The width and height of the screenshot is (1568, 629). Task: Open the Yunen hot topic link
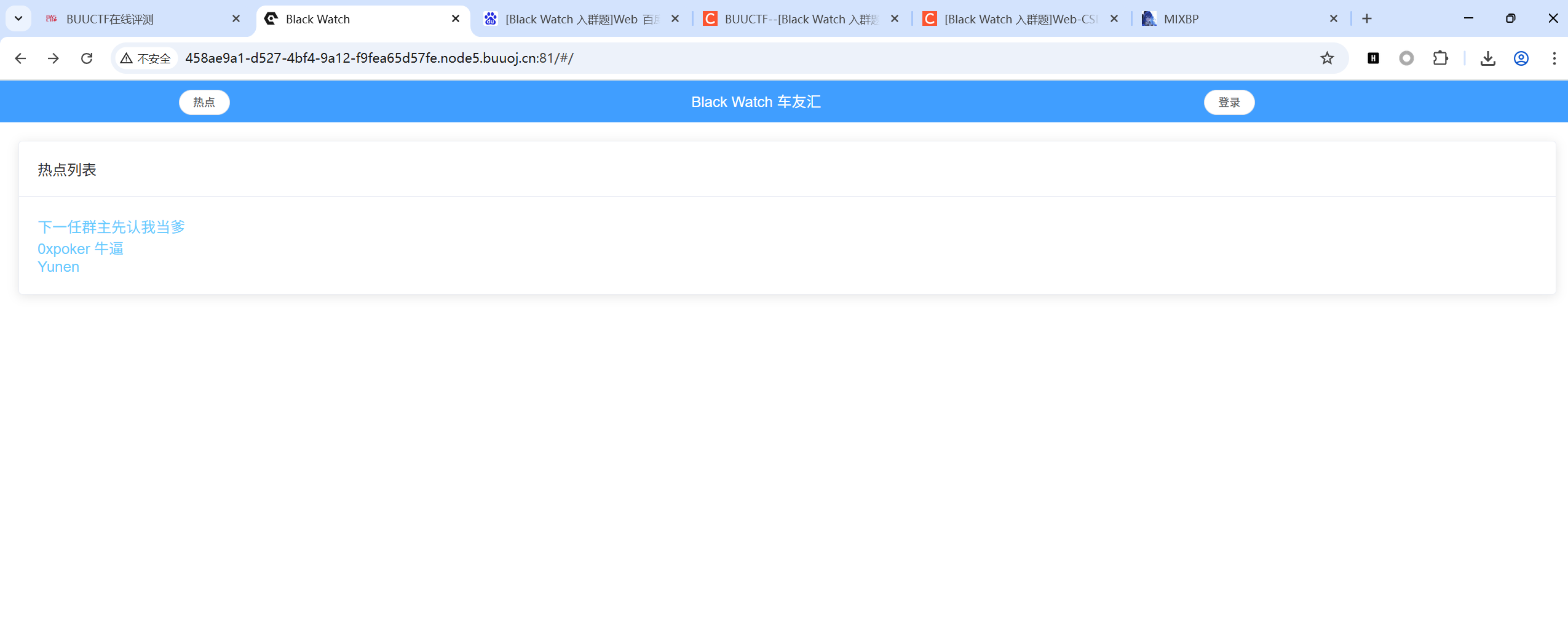click(x=58, y=267)
